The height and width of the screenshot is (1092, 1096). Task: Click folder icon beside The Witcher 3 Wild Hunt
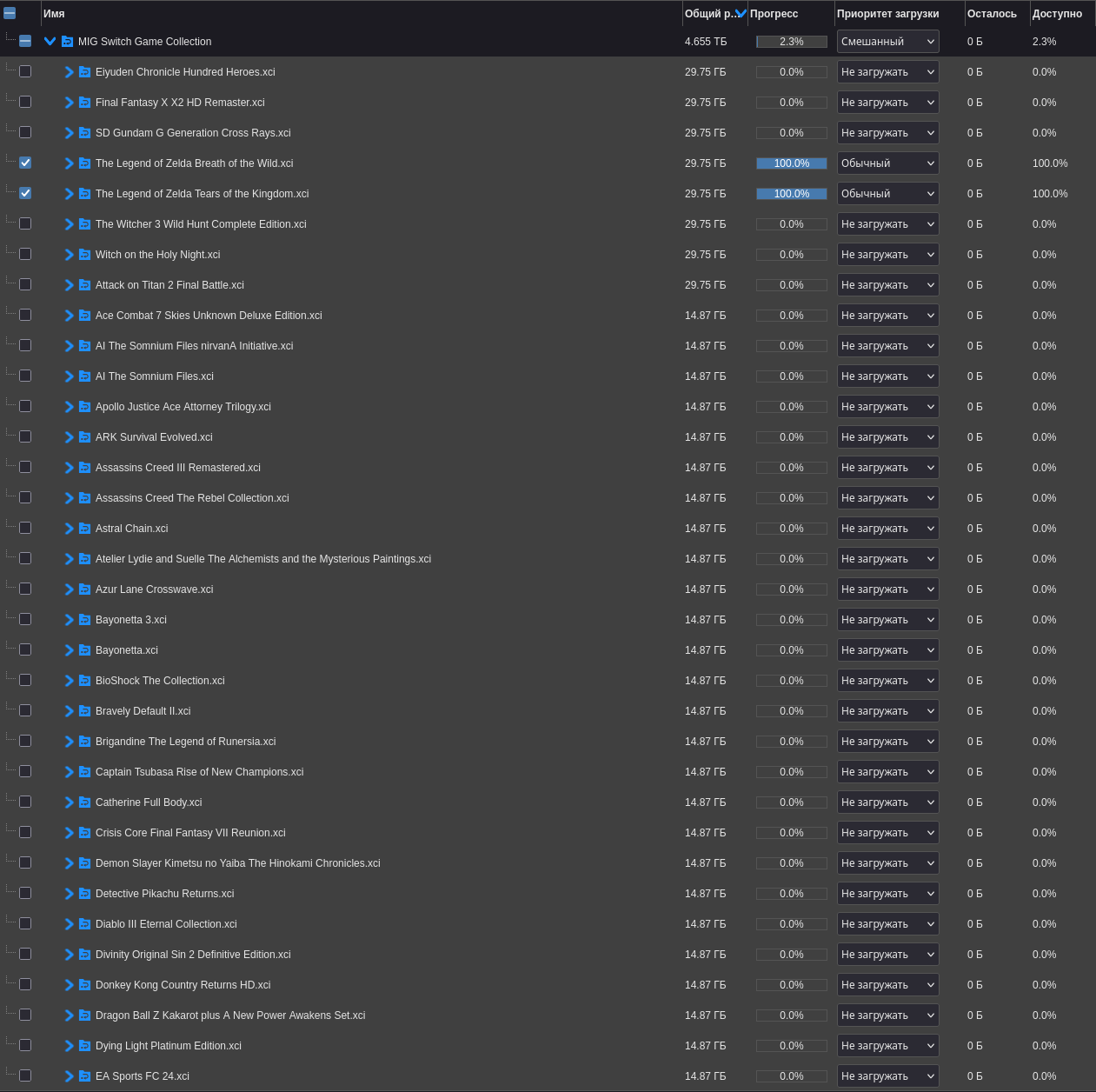tap(84, 224)
